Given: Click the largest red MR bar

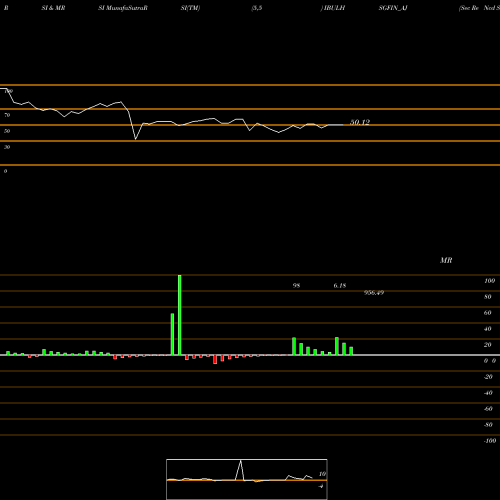Looking at the screenshot, I should tap(215, 359).
